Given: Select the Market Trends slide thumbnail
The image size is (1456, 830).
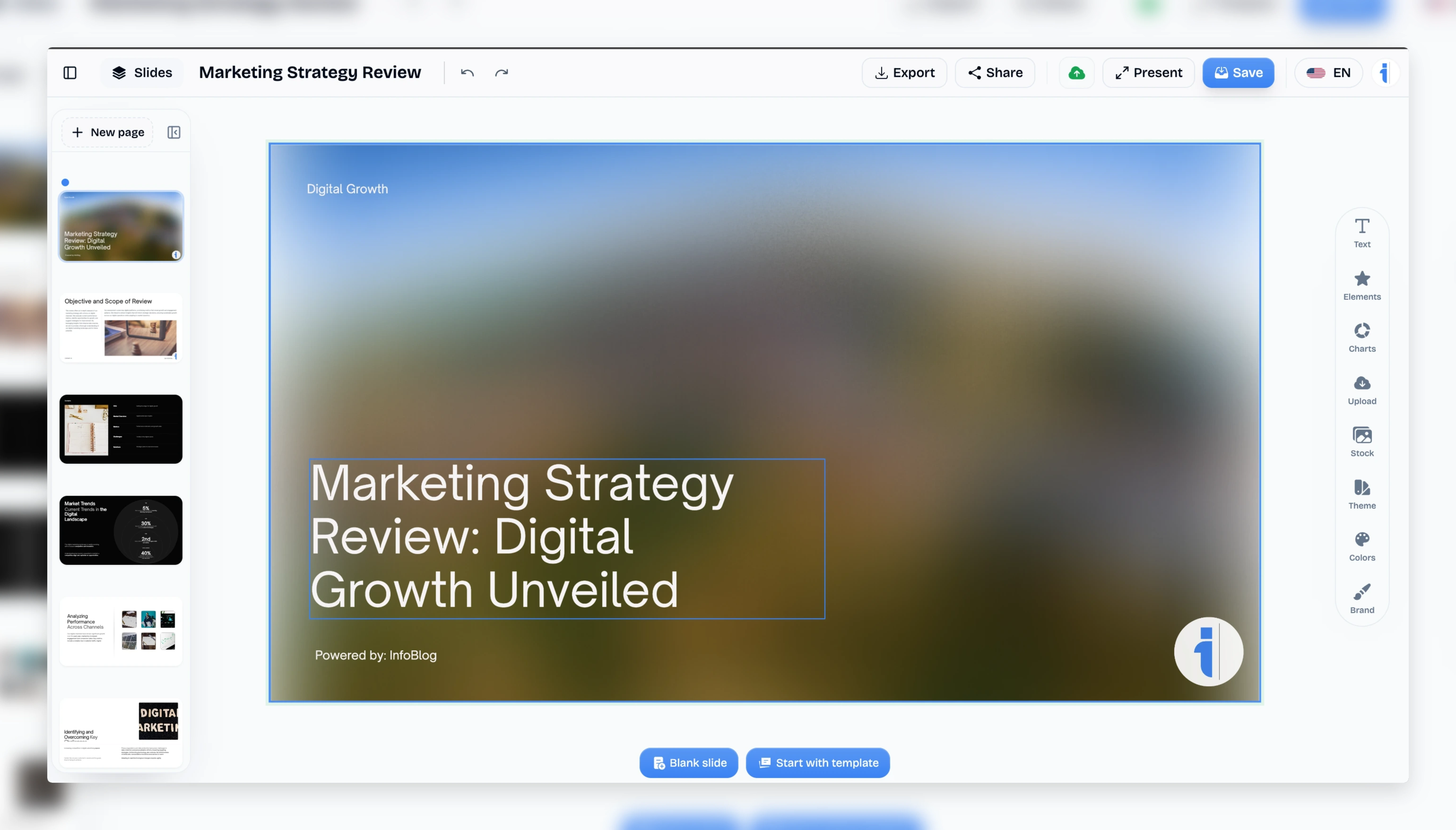Looking at the screenshot, I should pos(121,530).
